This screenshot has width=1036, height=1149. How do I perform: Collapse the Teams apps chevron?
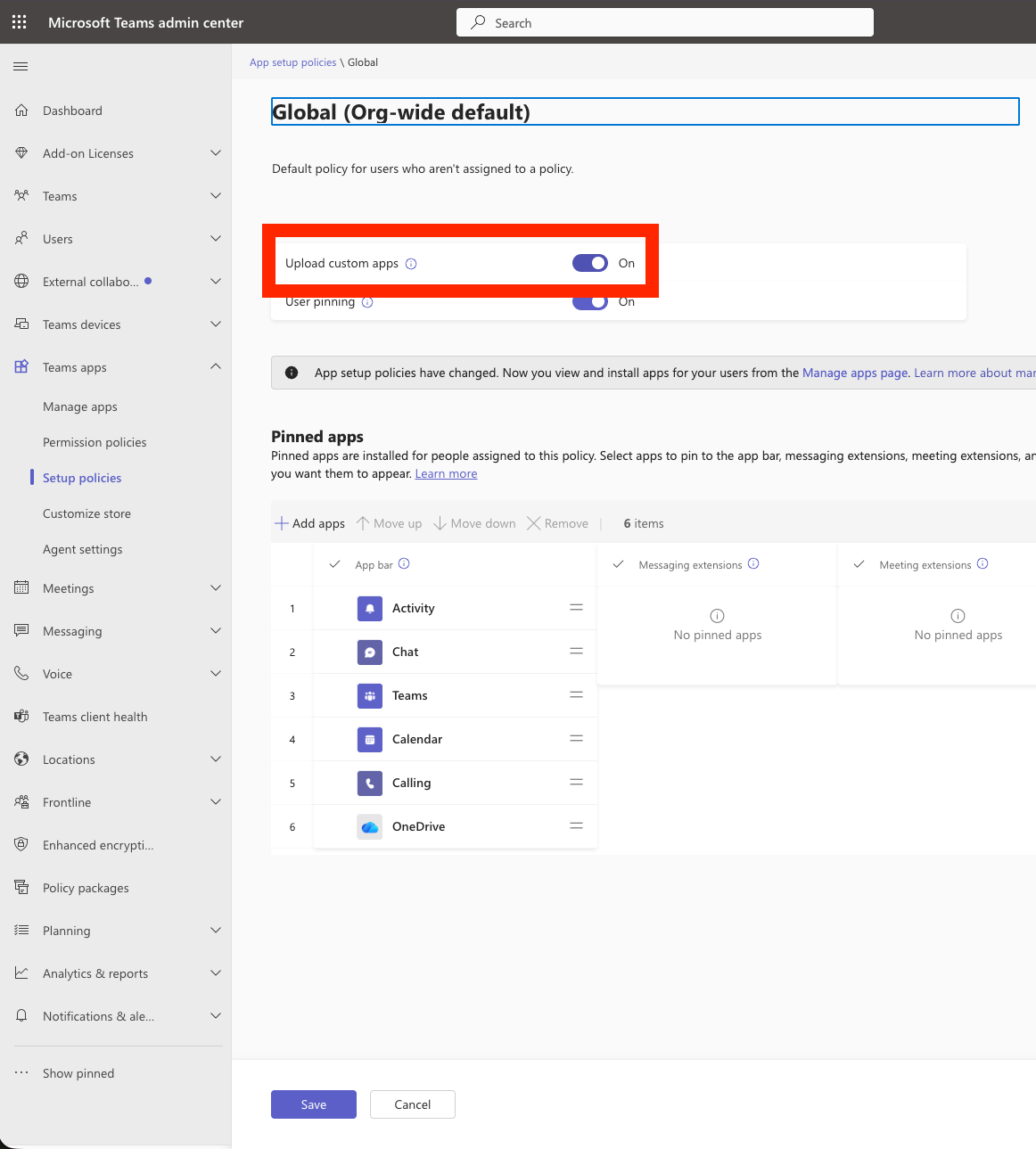[x=216, y=367]
